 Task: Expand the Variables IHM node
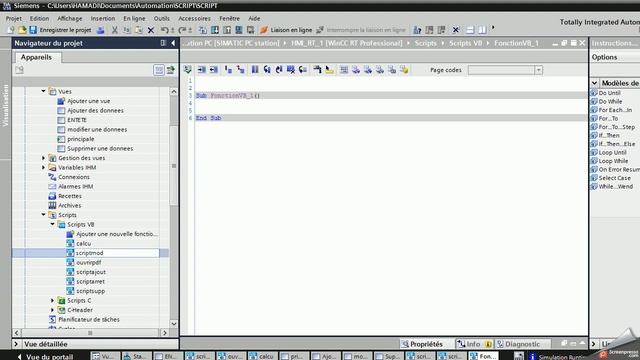click(43, 167)
